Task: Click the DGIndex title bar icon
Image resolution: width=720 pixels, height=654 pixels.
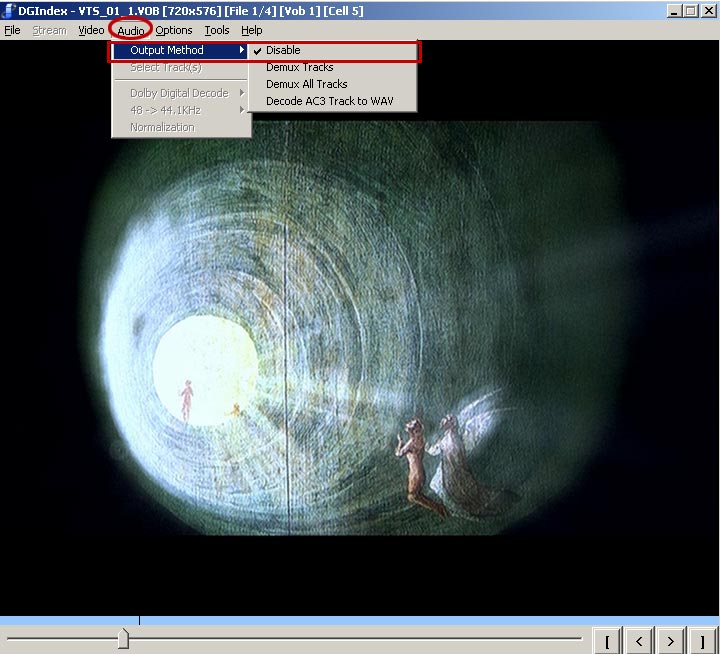Action: point(8,10)
